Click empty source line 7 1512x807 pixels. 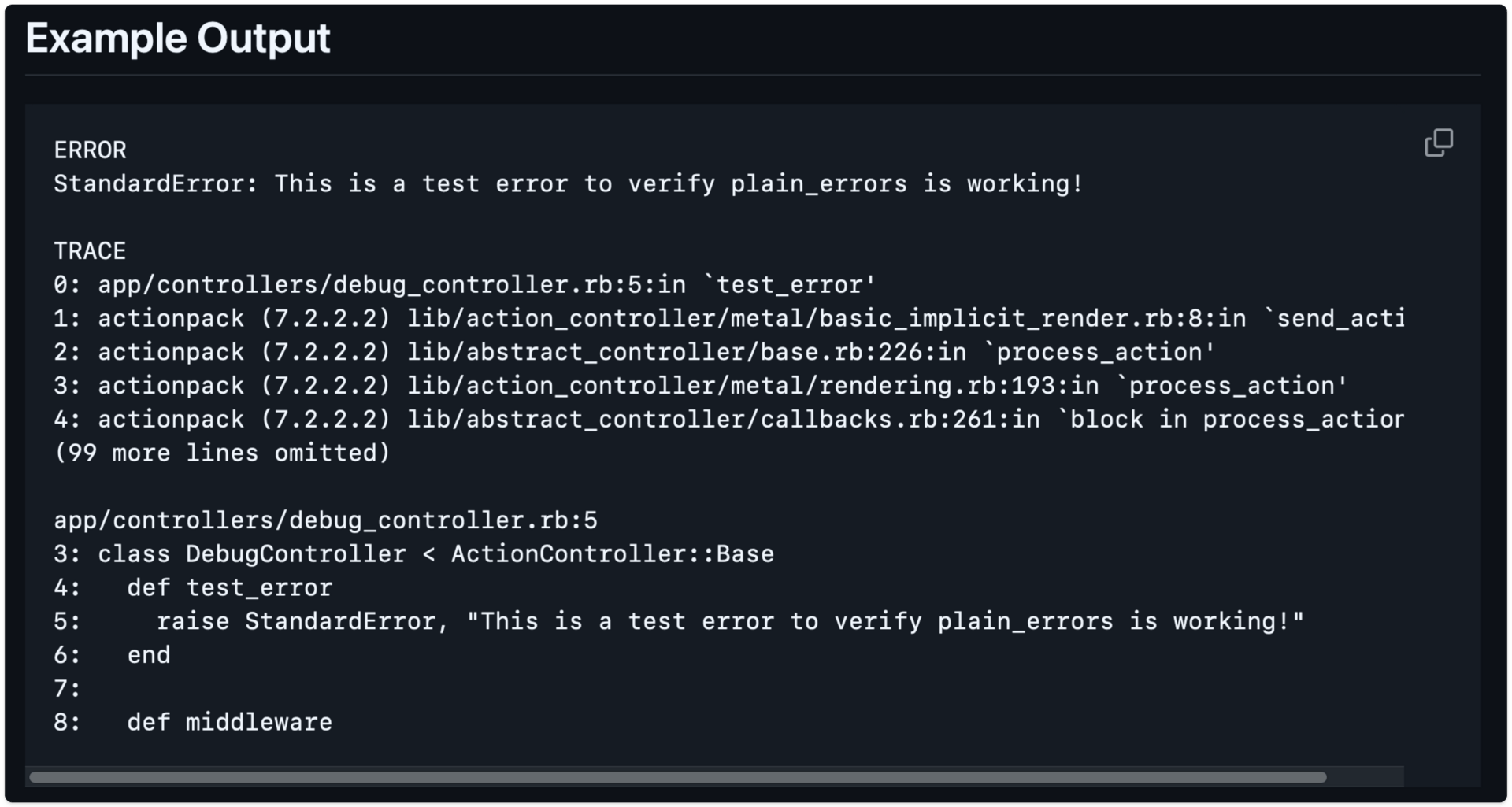tap(68, 689)
